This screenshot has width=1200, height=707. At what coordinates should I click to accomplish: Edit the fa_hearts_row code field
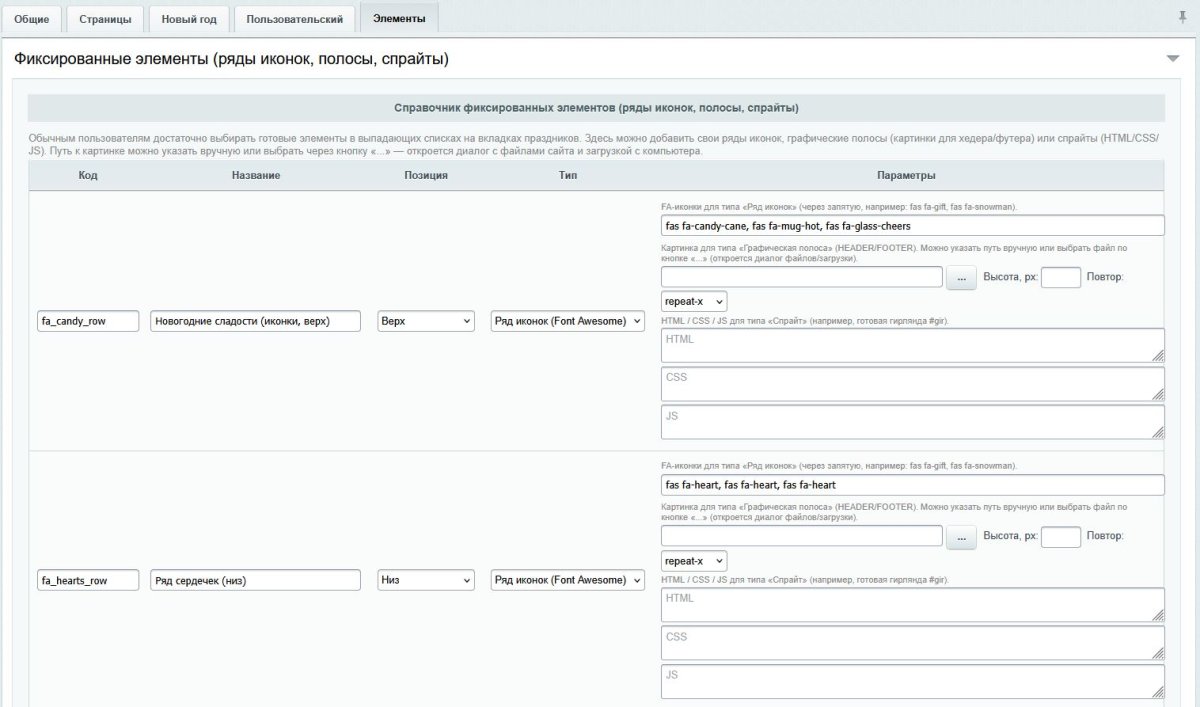[x=88, y=580]
